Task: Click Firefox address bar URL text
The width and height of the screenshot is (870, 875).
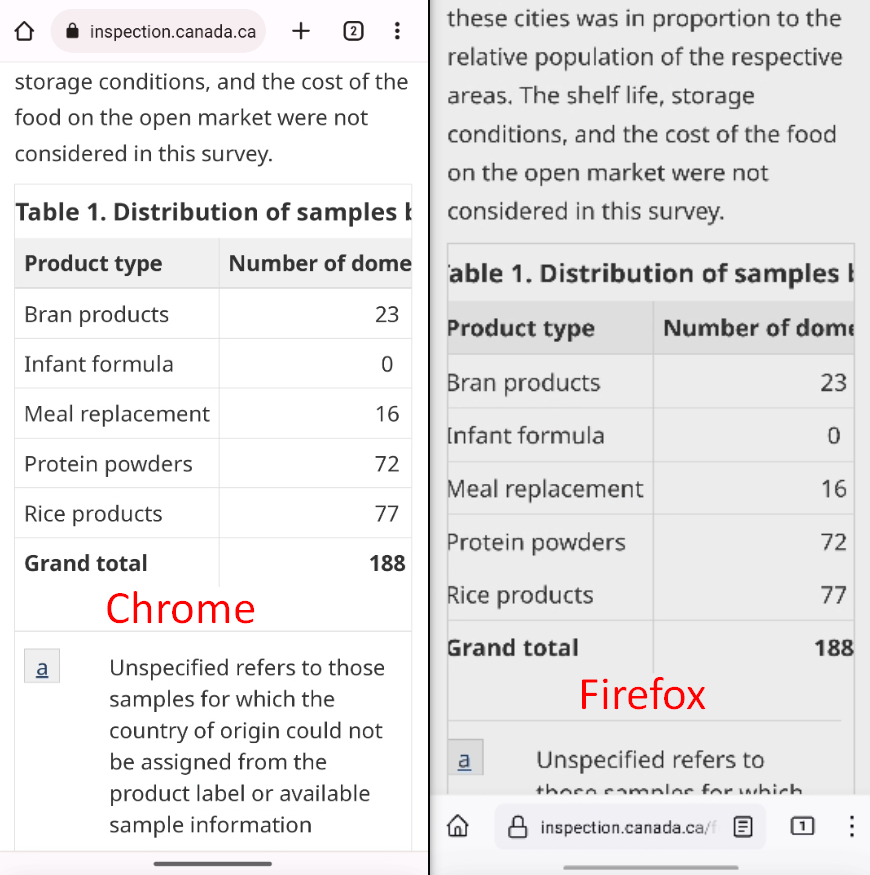Action: click(x=628, y=827)
